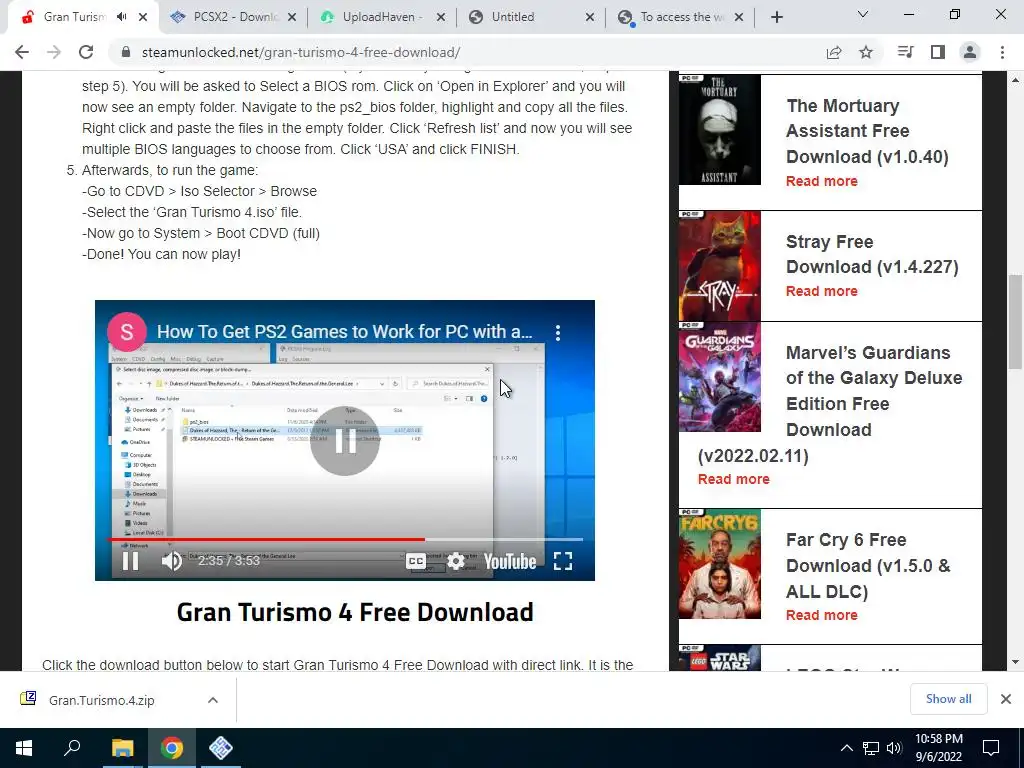The image size is (1024, 768).
Task: Click Guardians of the Galaxy cover thumbnail
Action: (720, 377)
